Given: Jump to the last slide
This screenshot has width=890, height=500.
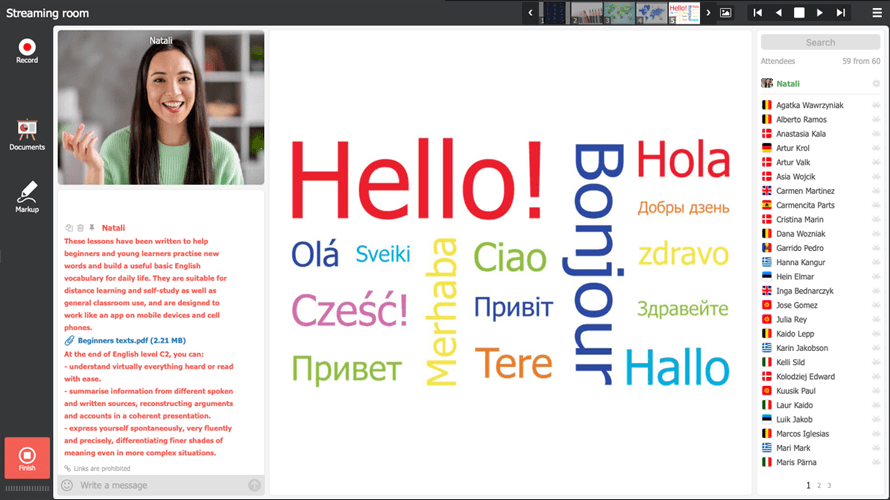Looking at the screenshot, I should [x=841, y=12].
